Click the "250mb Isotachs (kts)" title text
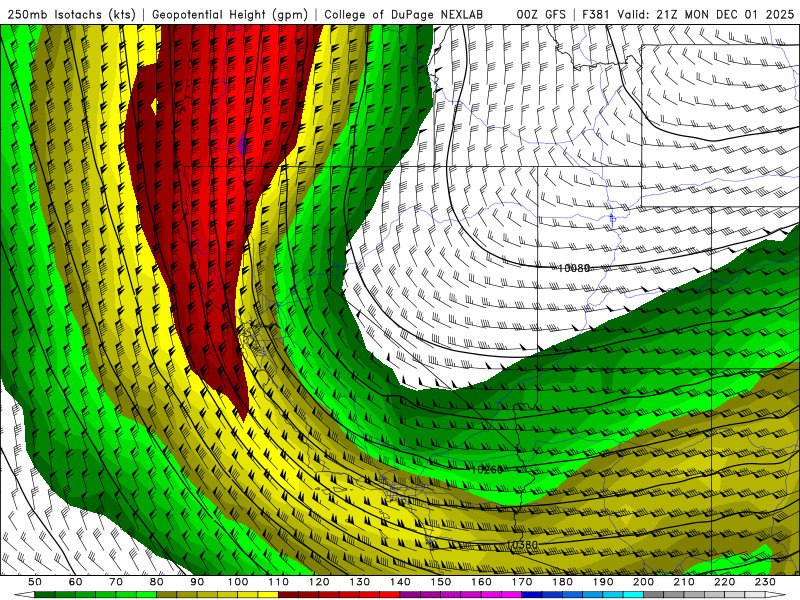 (72, 15)
